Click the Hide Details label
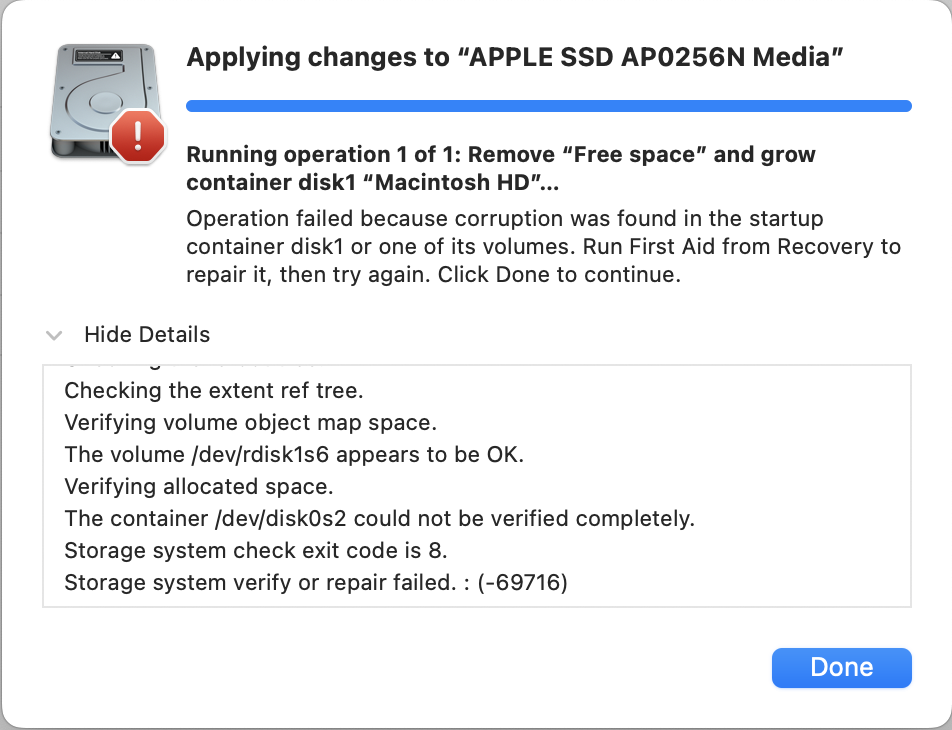The image size is (952, 730). tap(147, 335)
